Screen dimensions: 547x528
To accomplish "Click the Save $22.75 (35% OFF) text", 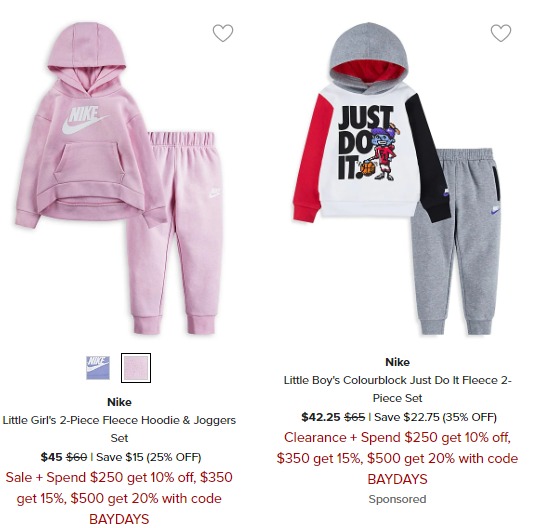I will [x=435, y=417].
